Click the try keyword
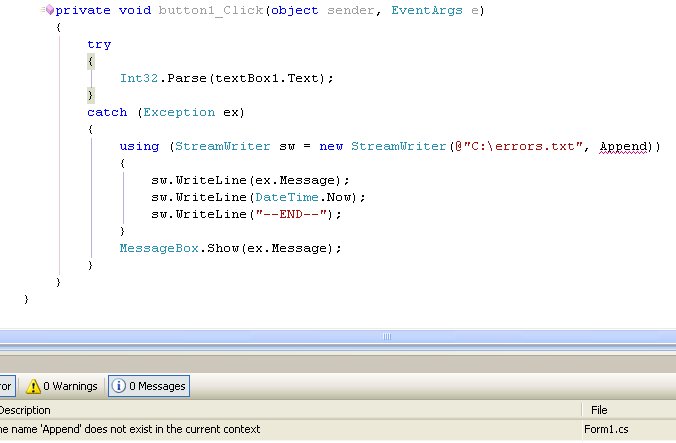 pyautogui.click(x=99, y=44)
